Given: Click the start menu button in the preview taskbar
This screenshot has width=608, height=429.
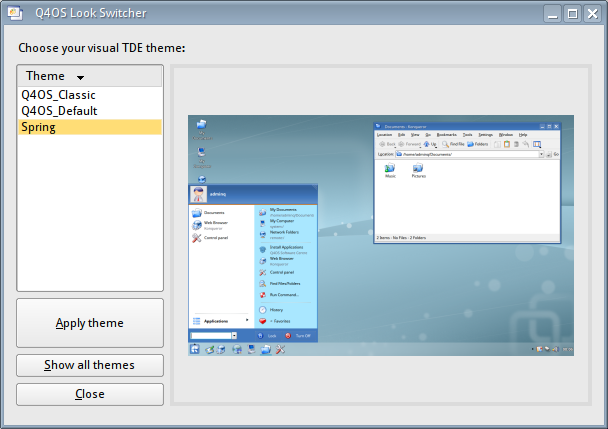Looking at the screenshot, I should coord(194,348).
